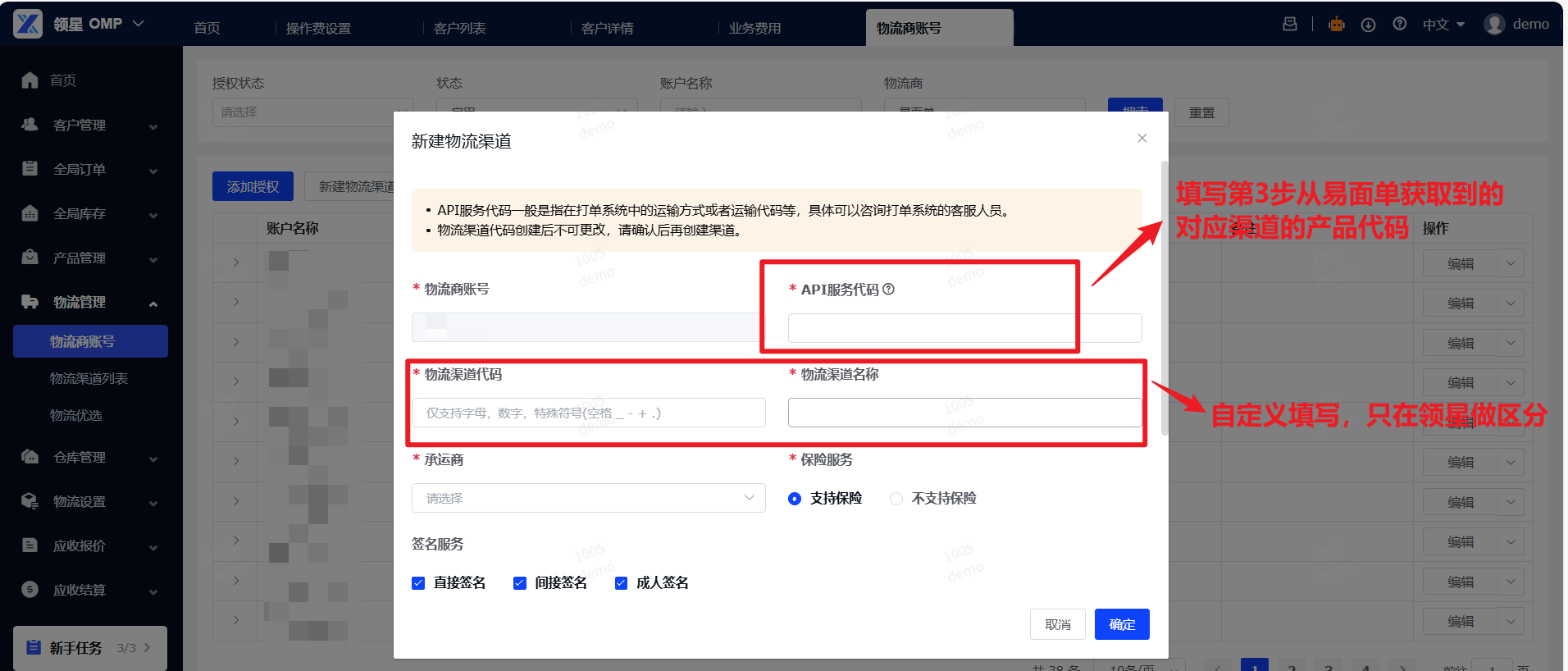1568x671 pixels.
Task: Click the API服务代码 help tooltip icon
Action: pos(888,289)
